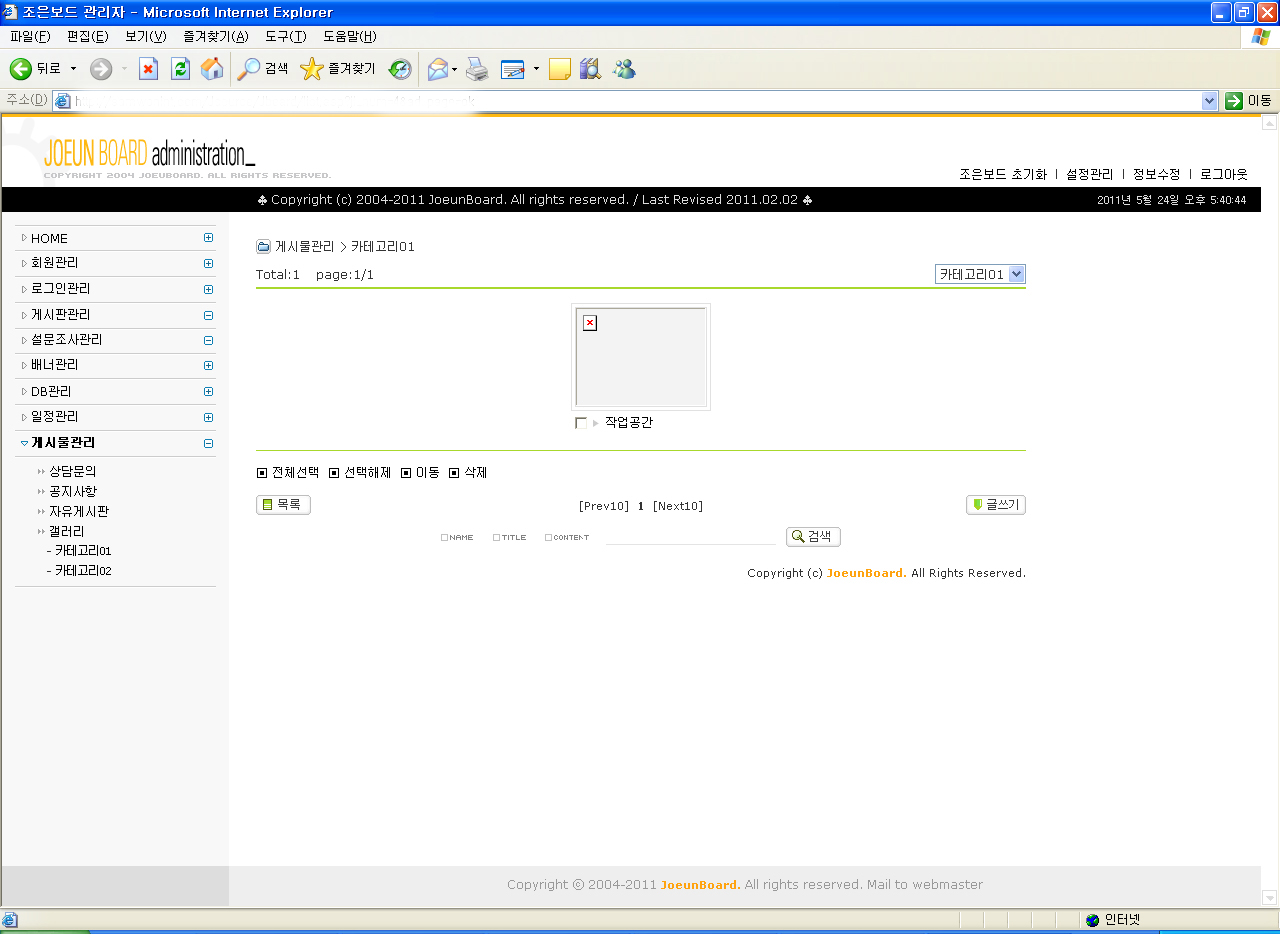Click the Forward arrow toolbar icon
1280x934 pixels.
(x=101, y=69)
